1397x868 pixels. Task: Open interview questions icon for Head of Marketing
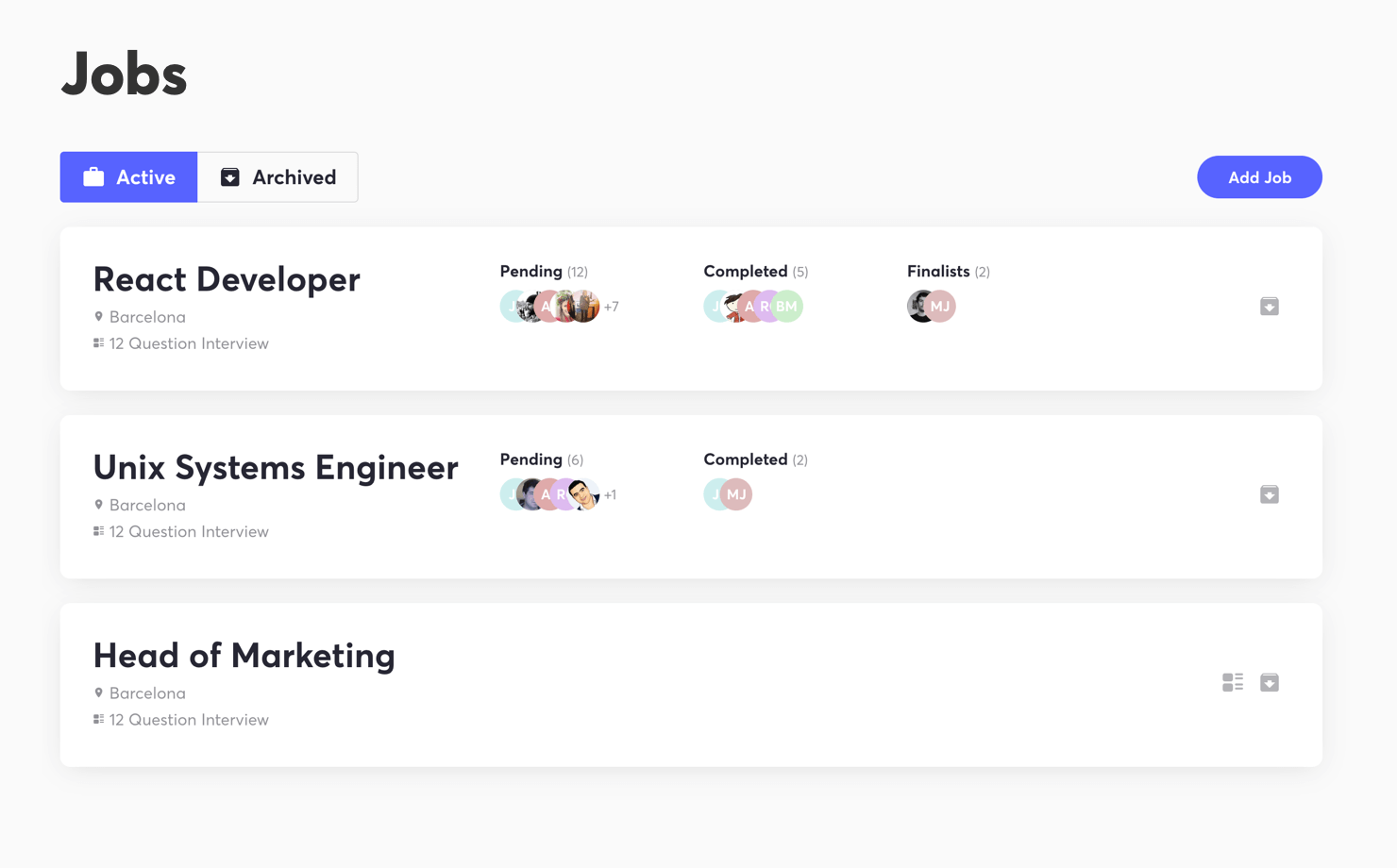[1232, 682]
